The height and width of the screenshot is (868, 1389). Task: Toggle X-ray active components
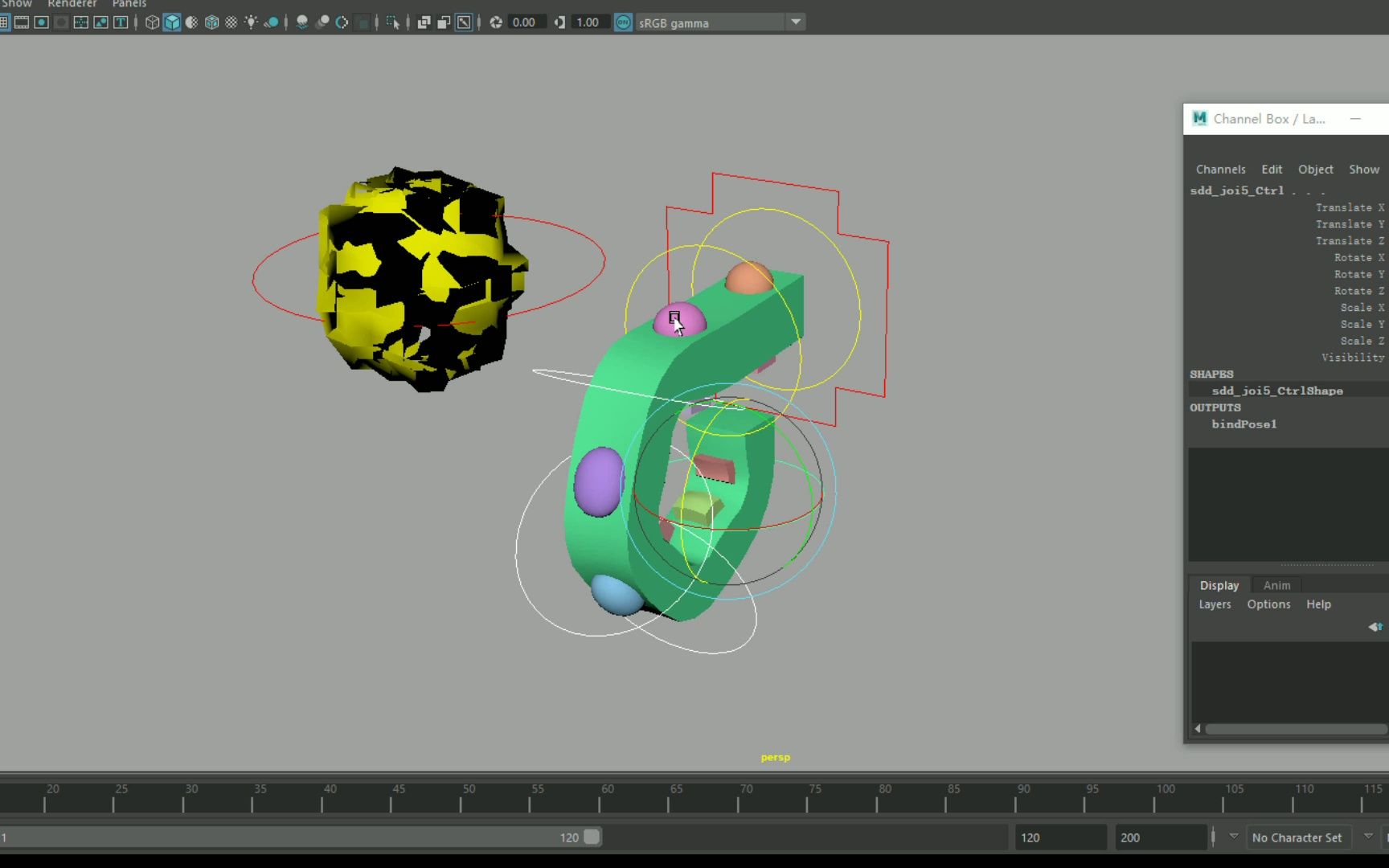(x=444, y=23)
